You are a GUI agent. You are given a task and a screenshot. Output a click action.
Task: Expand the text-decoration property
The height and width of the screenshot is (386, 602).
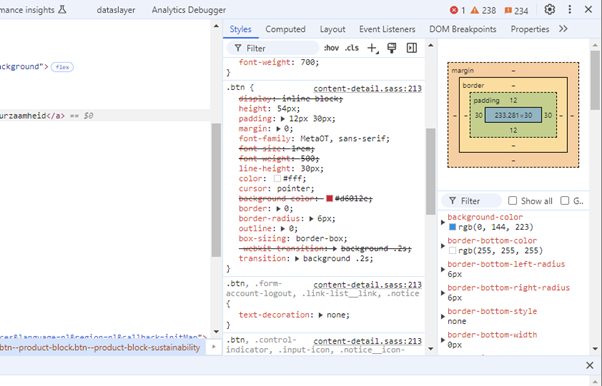[x=321, y=315]
